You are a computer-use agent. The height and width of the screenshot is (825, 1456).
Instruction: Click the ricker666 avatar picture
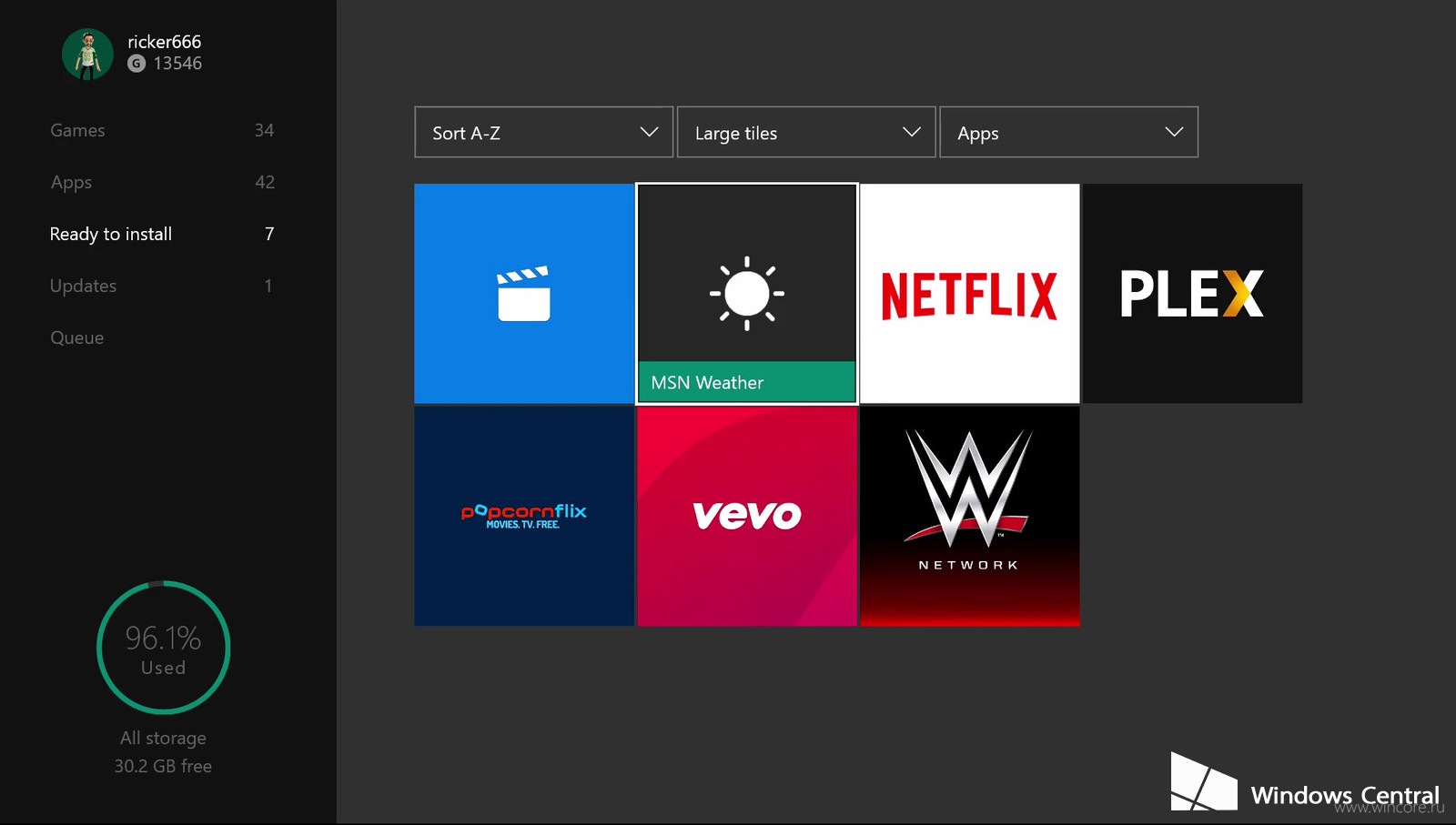click(x=87, y=54)
